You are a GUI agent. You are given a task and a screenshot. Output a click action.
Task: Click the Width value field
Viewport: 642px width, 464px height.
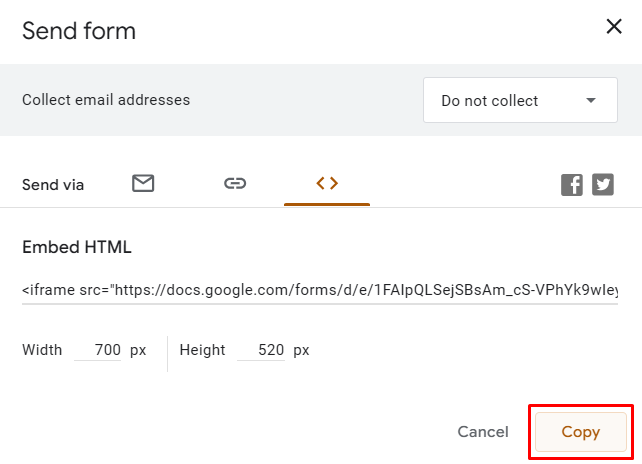(x=99, y=350)
